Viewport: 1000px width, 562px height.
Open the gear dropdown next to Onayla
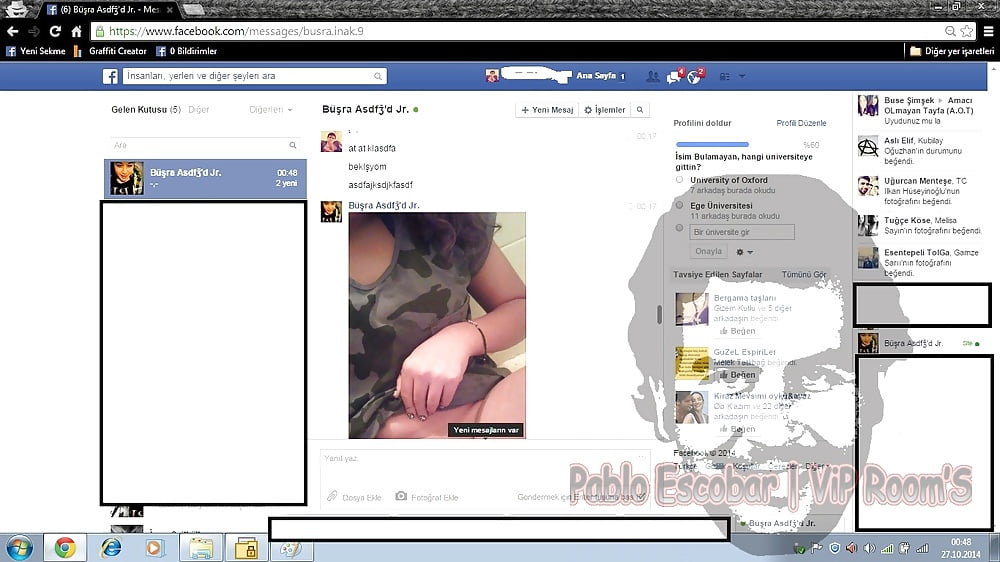(744, 252)
